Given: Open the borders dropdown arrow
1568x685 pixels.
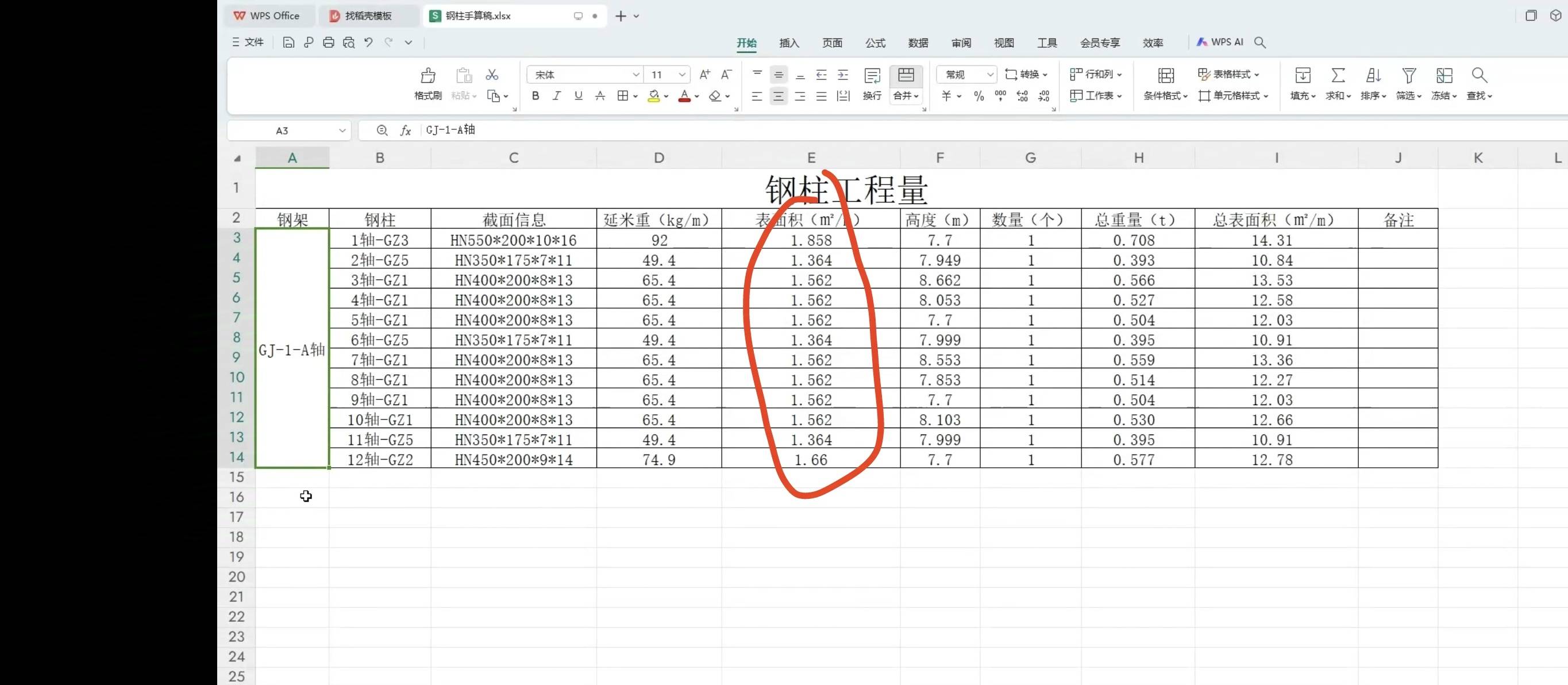Looking at the screenshot, I should (x=635, y=96).
